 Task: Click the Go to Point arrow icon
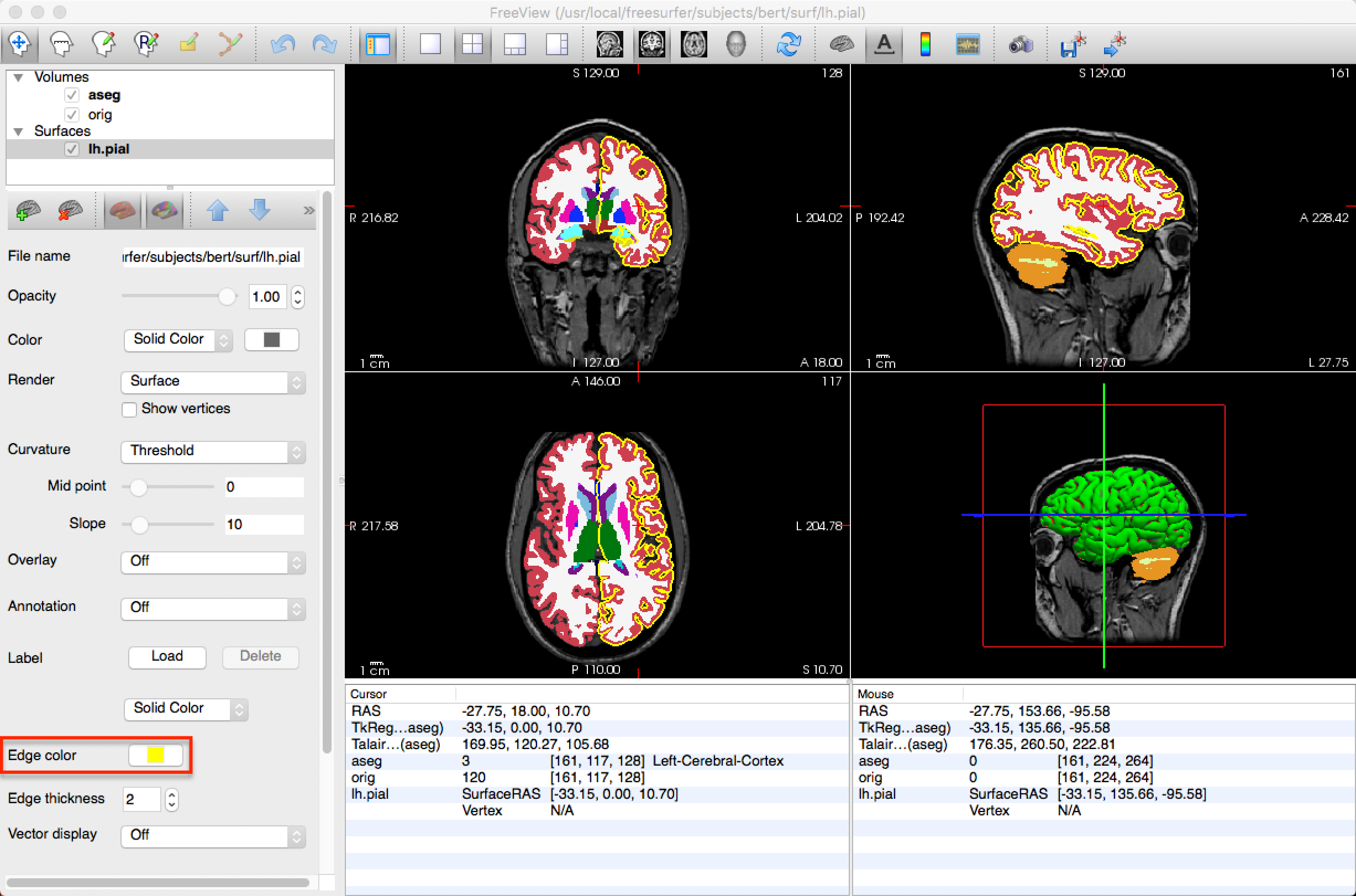[1115, 44]
